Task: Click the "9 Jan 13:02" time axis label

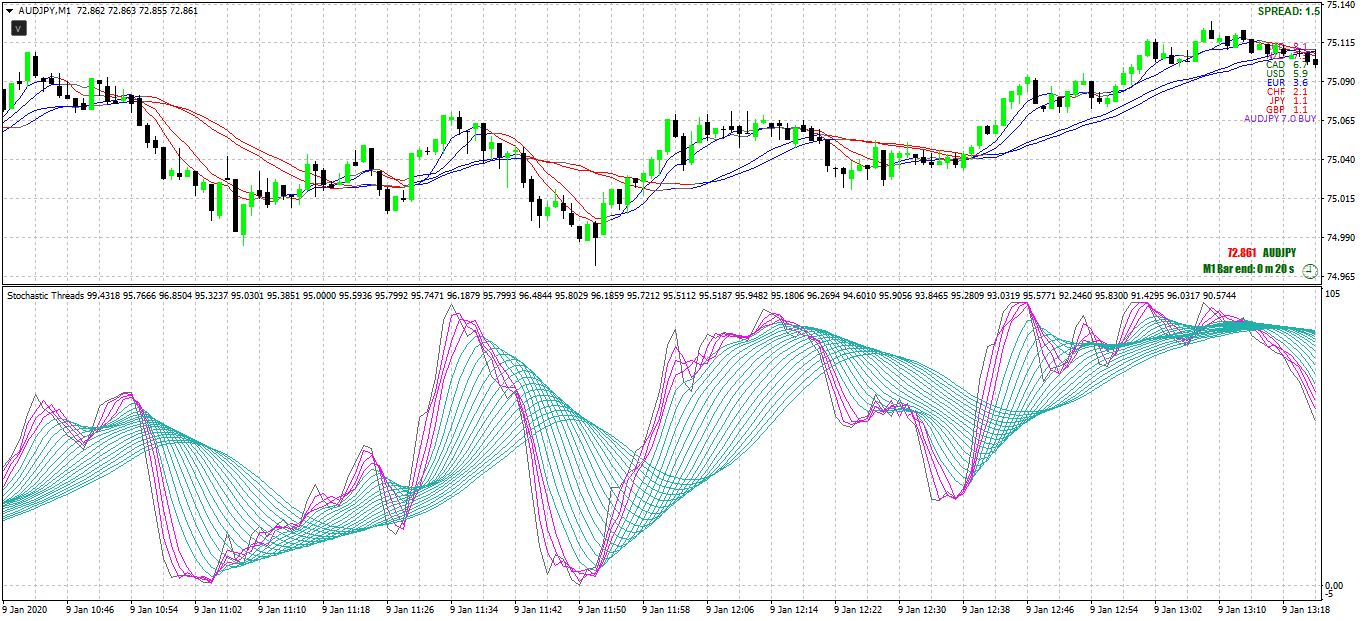Action: 1179,609
